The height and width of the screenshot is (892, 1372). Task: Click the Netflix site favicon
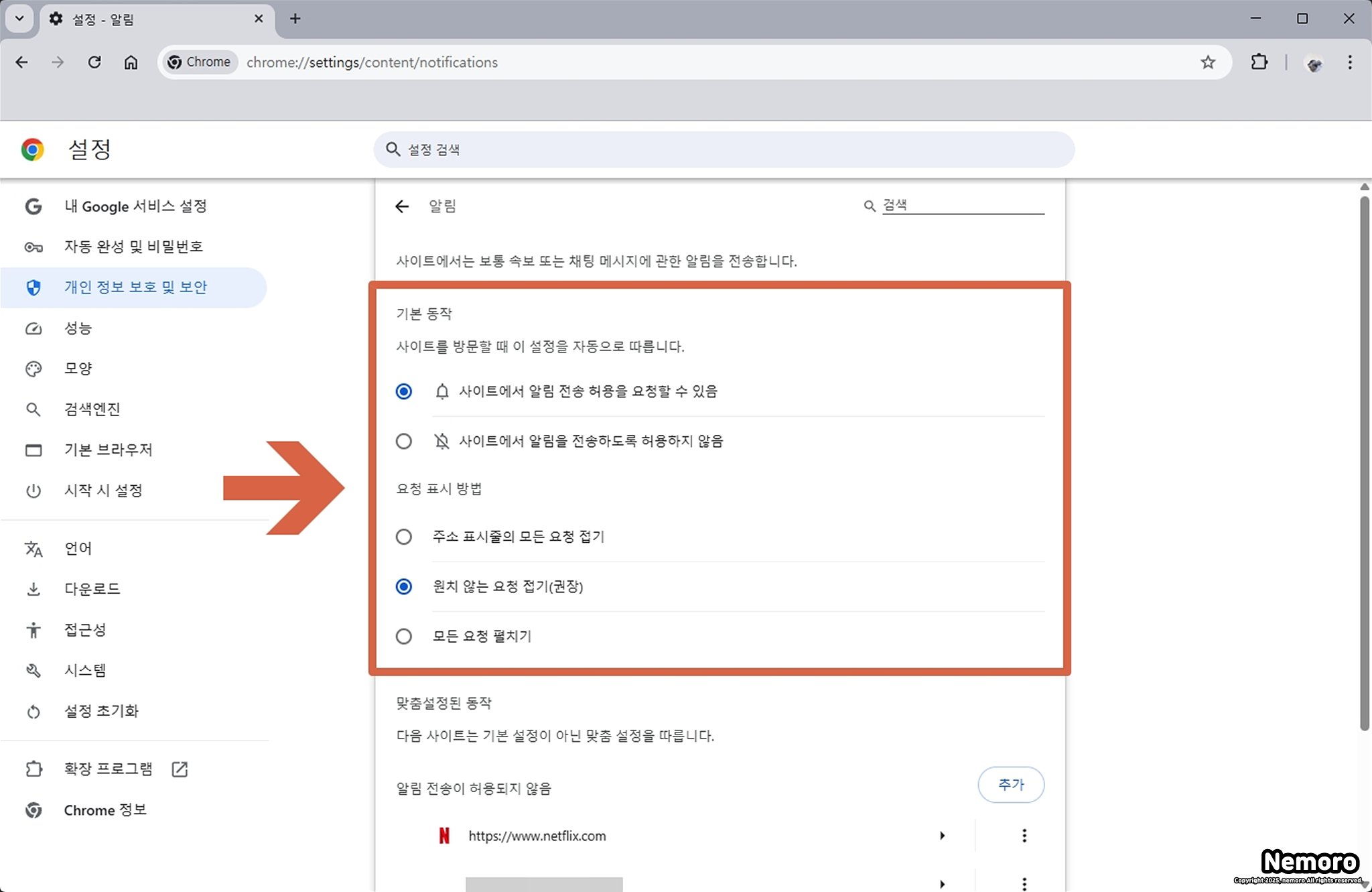444,836
